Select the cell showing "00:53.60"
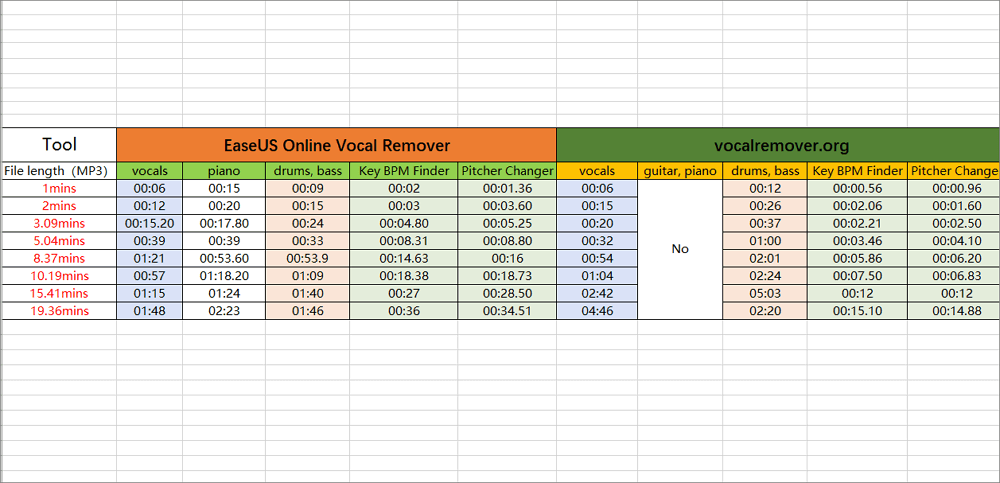Screen dimensions: 1000x483 [224, 258]
